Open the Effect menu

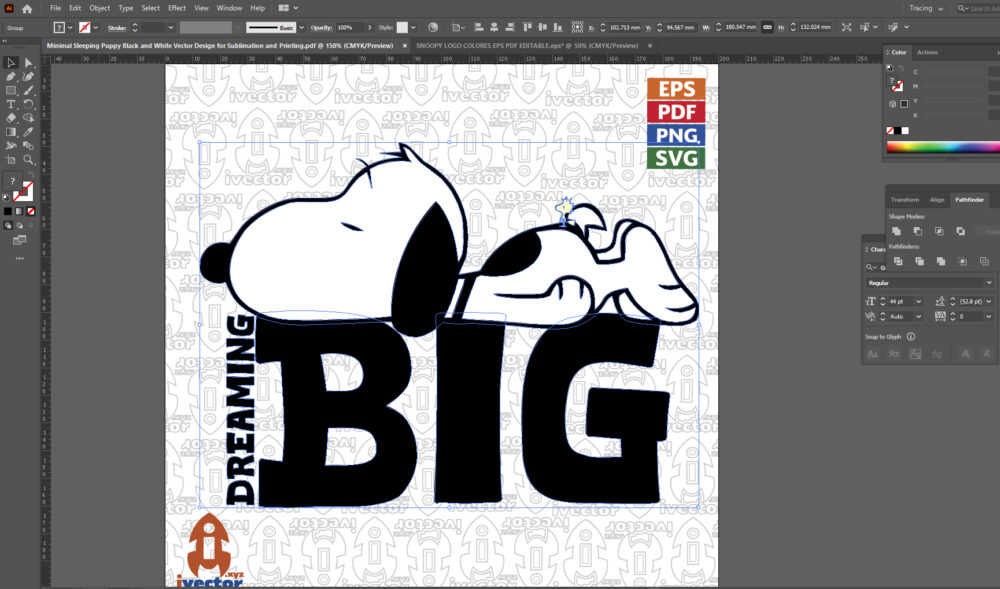coord(177,8)
